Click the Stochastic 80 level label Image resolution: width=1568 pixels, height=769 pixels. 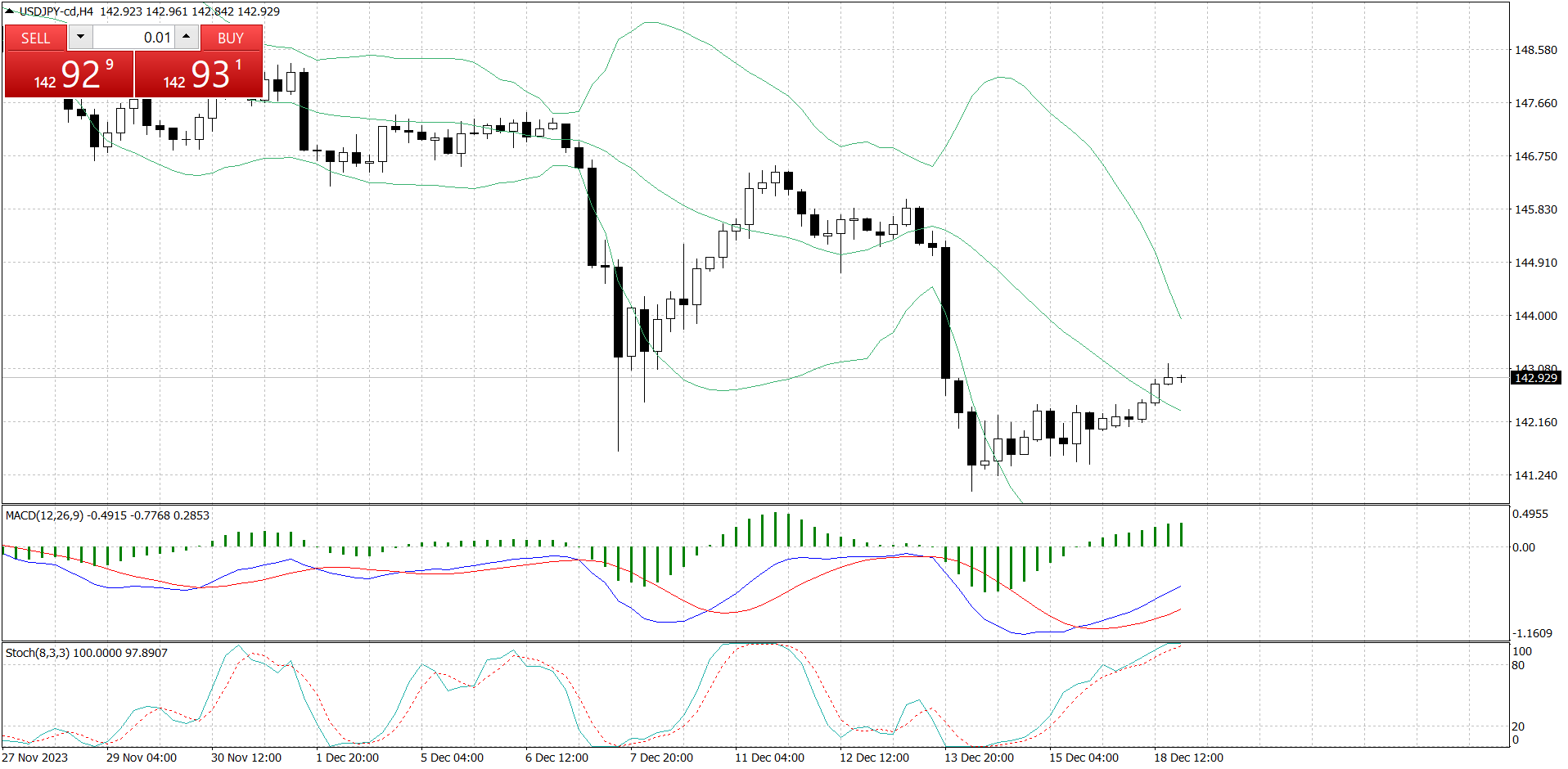(1518, 665)
